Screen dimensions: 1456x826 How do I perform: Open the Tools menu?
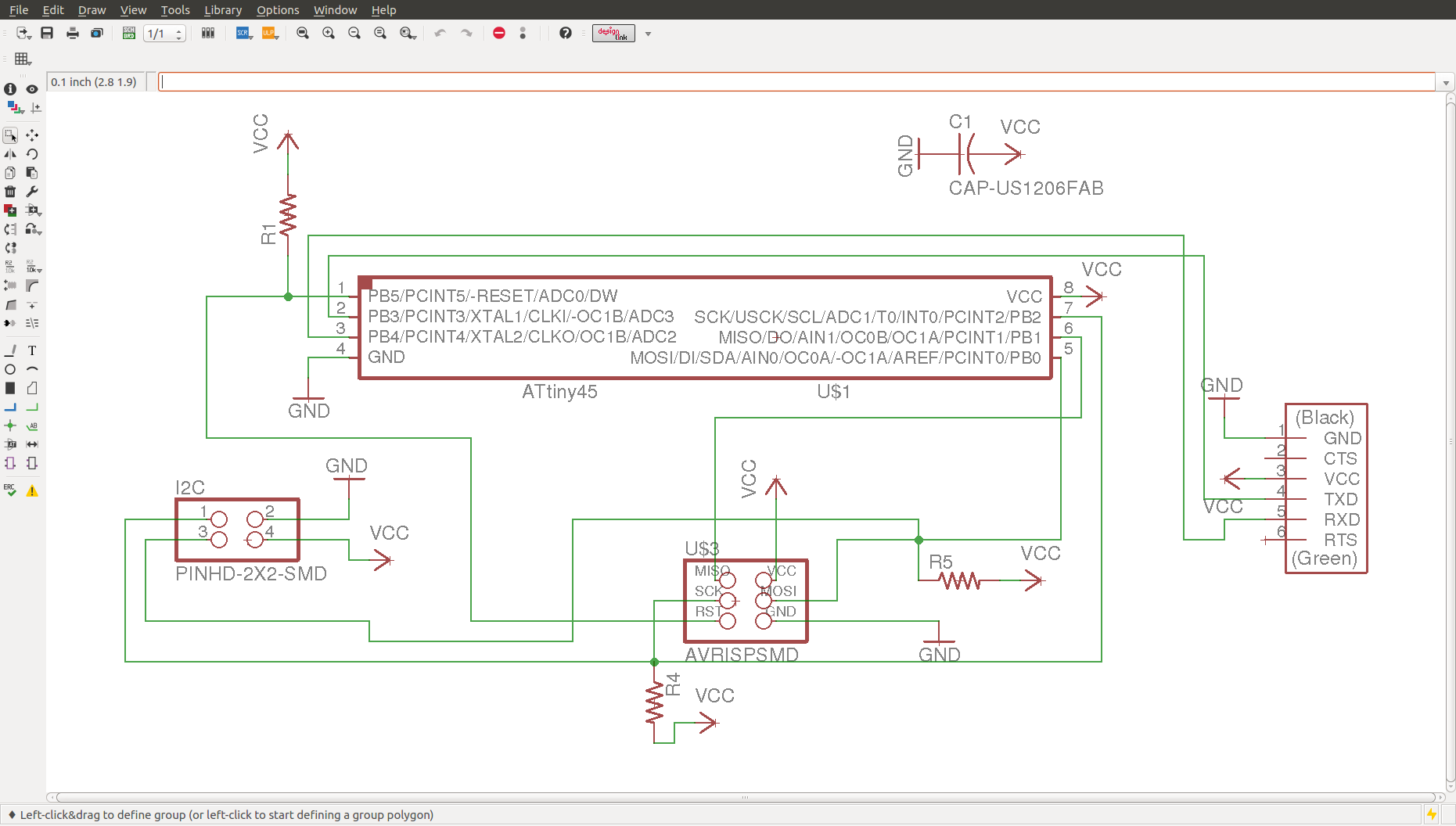point(175,9)
